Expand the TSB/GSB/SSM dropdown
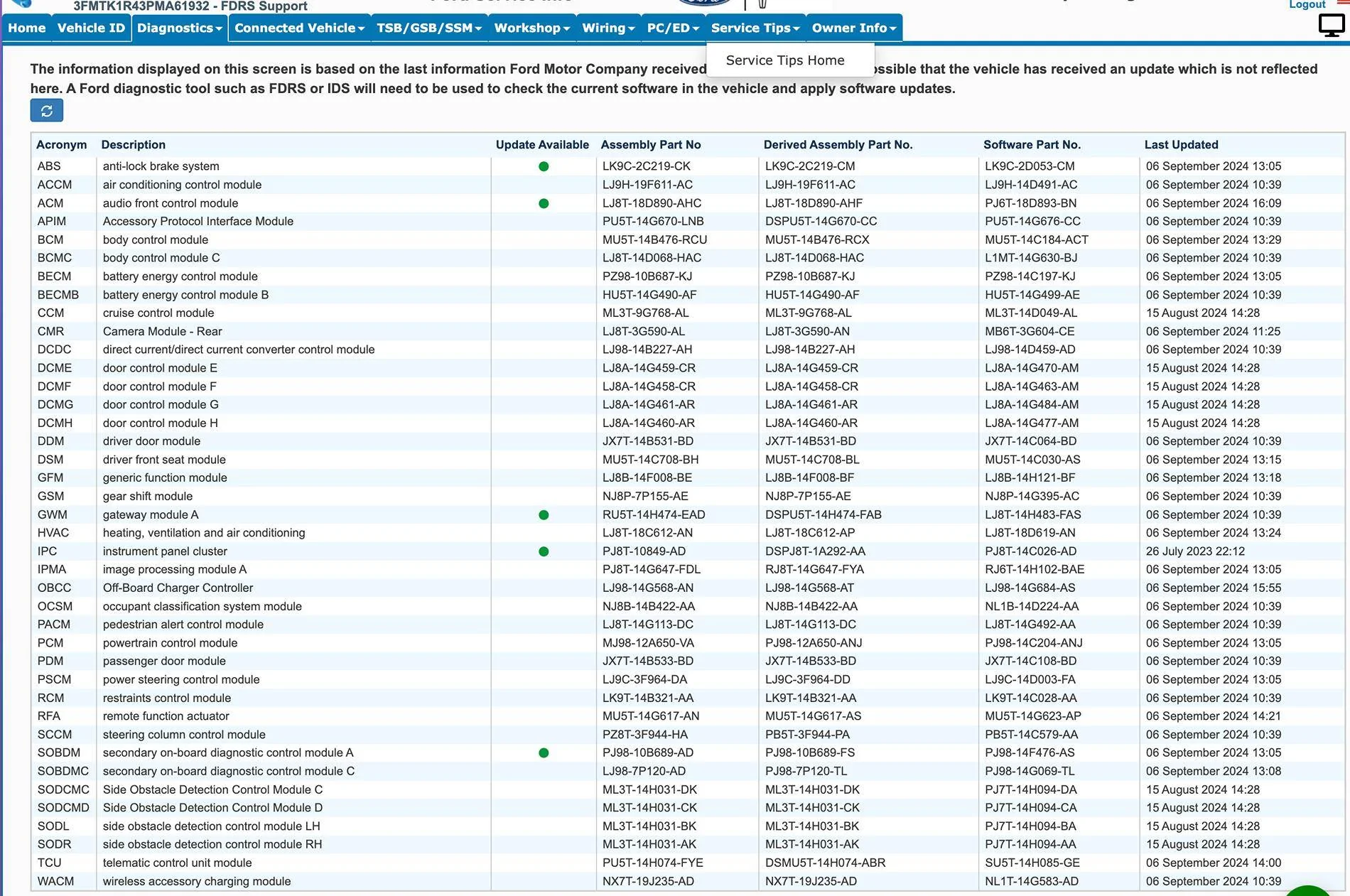 (x=429, y=28)
